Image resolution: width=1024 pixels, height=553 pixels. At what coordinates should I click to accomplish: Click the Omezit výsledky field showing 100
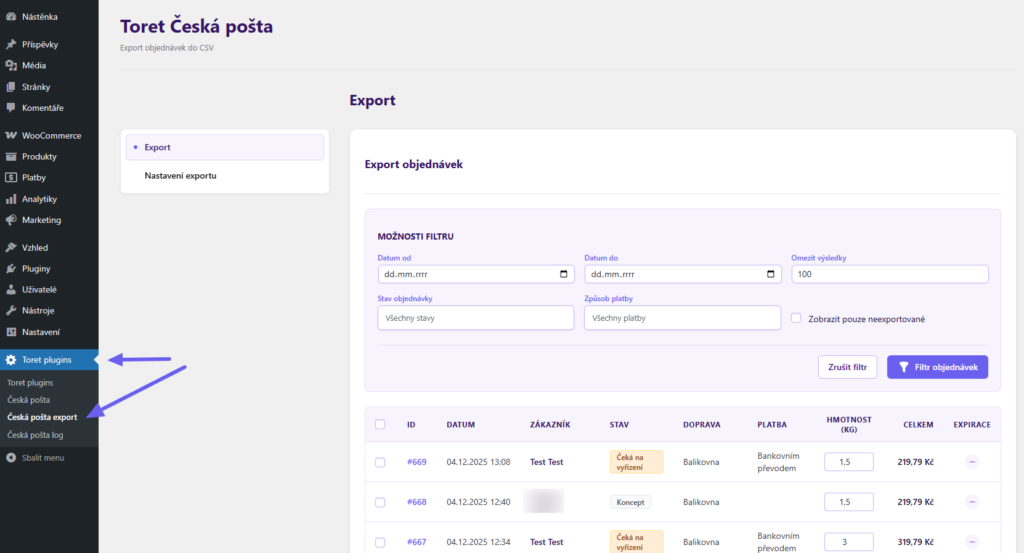tap(890, 274)
